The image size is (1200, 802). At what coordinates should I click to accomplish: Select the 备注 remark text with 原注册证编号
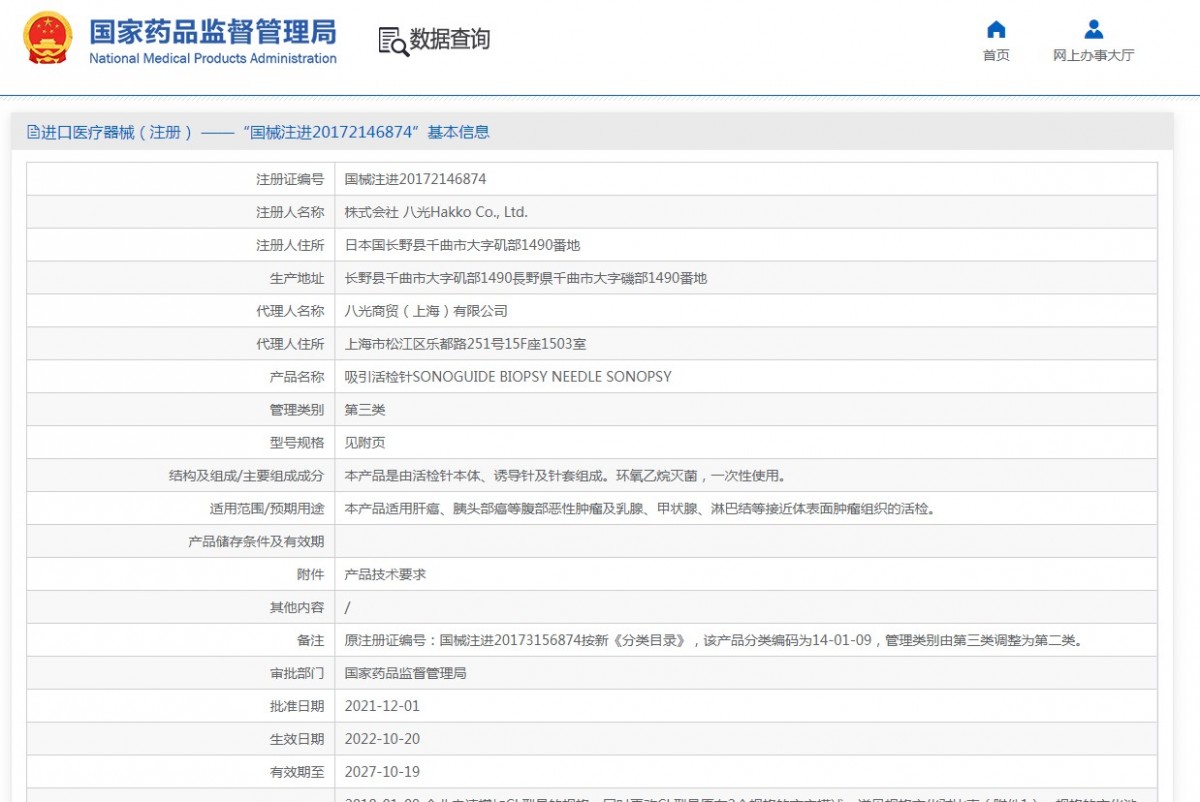click(x=714, y=641)
